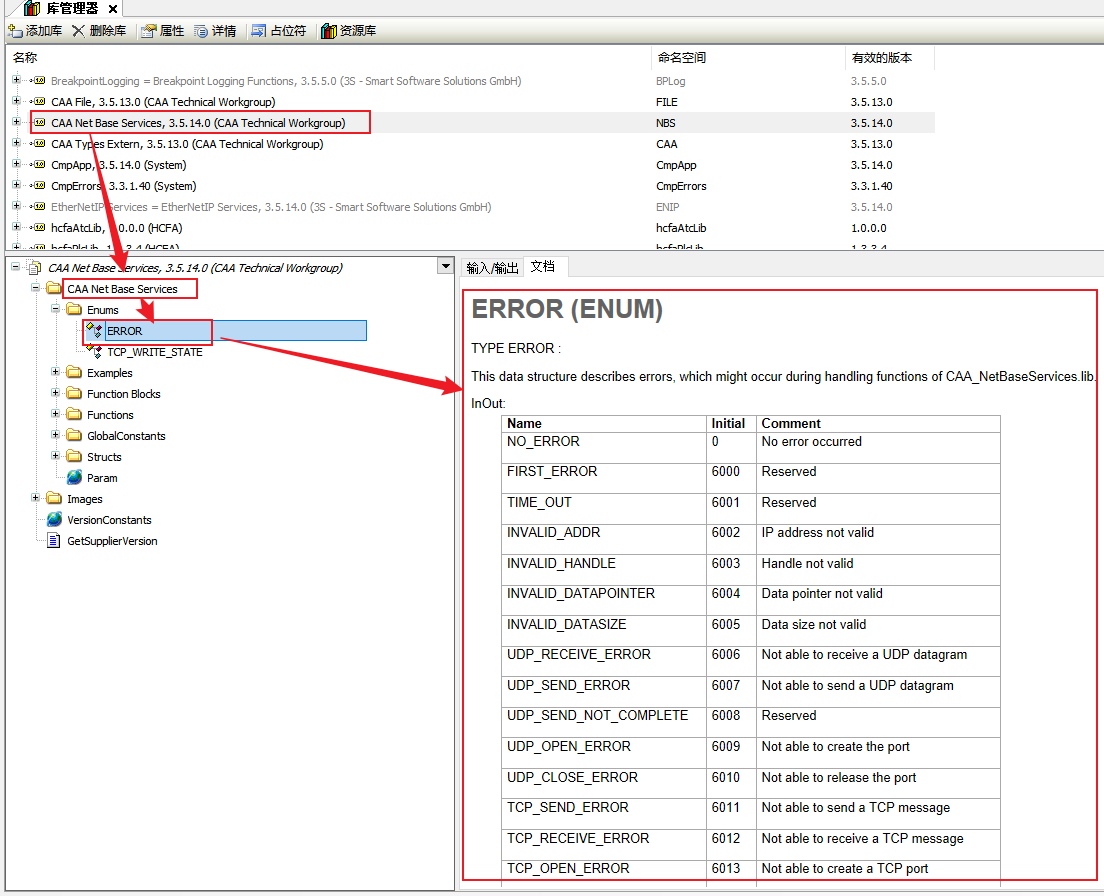1104x896 pixels.
Task: Switch to the 输入/输出 tab
Action: tap(492, 267)
